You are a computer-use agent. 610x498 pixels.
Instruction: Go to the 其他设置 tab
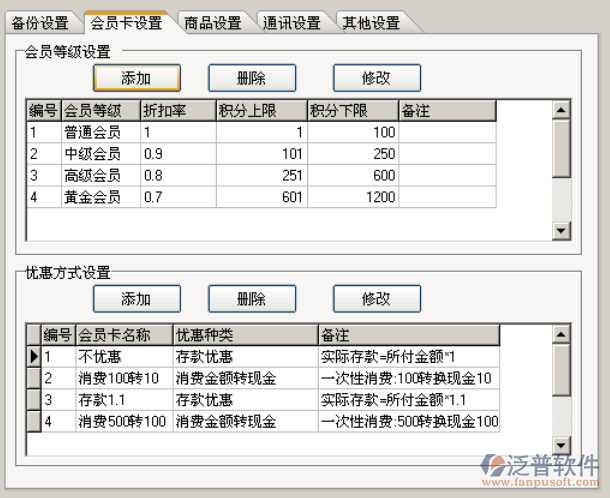(x=371, y=23)
